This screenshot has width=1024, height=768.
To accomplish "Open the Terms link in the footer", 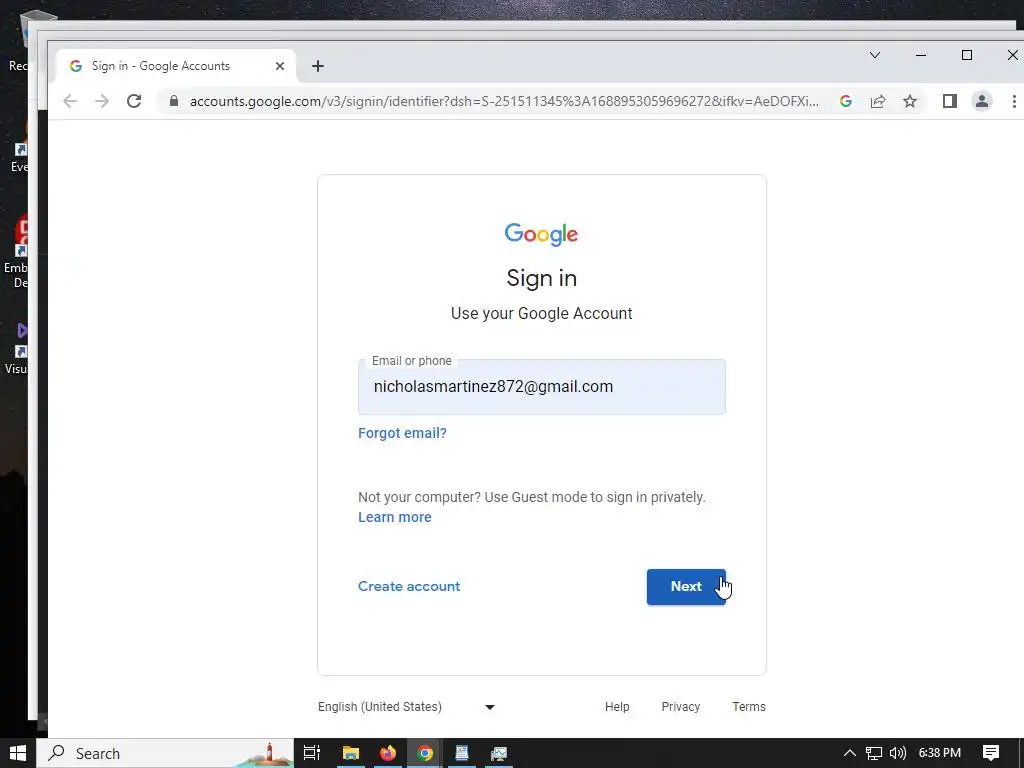I will click(x=749, y=707).
